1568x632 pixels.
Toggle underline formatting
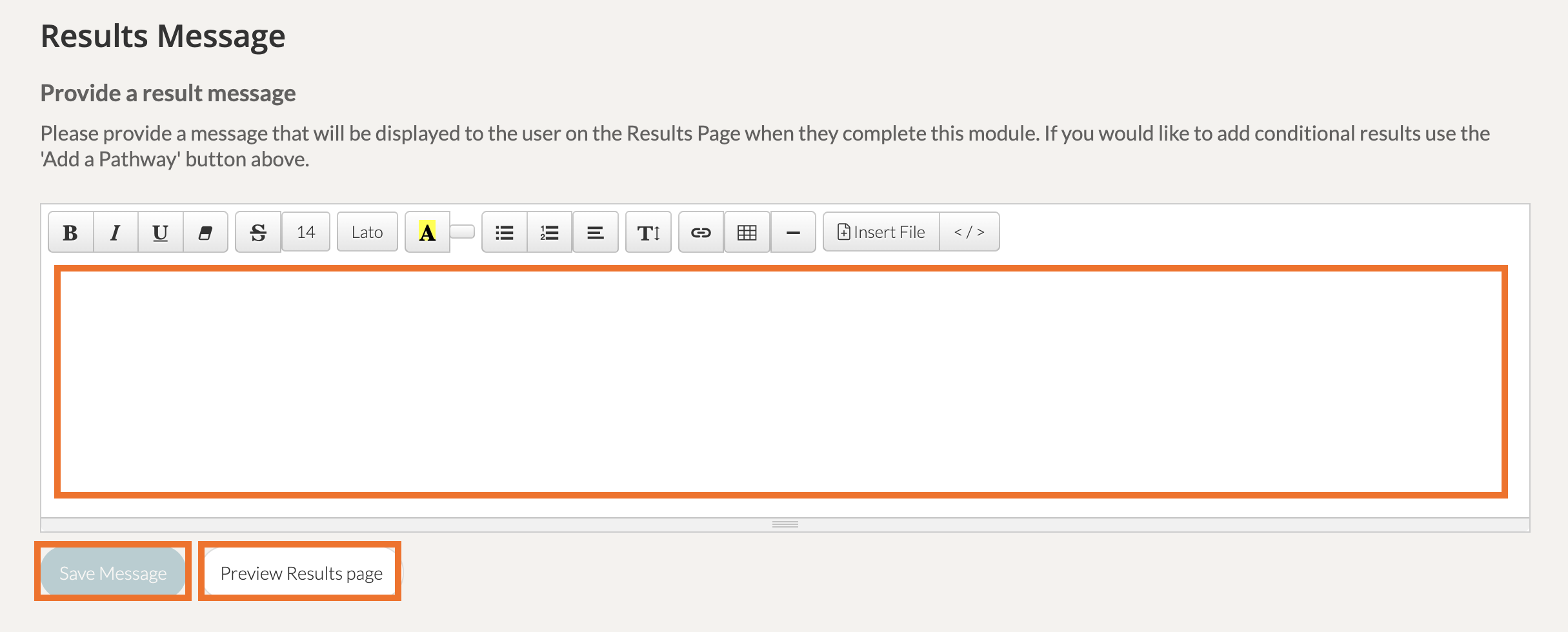pos(160,232)
